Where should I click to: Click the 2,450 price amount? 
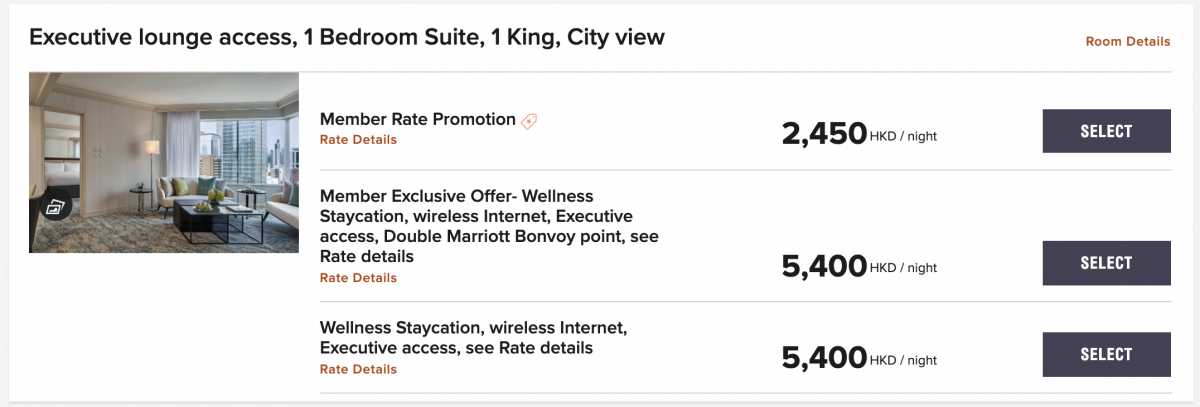click(824, 133)
